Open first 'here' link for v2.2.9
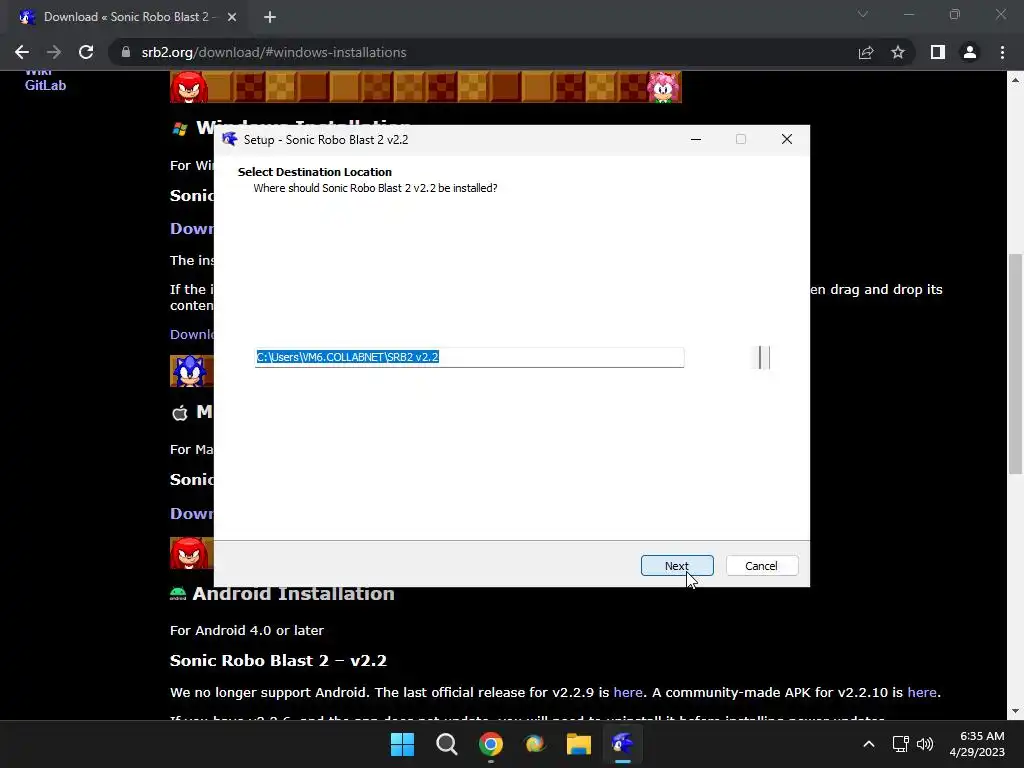Viewport: 1024px width, 768px height. click(x=628, y=692)
